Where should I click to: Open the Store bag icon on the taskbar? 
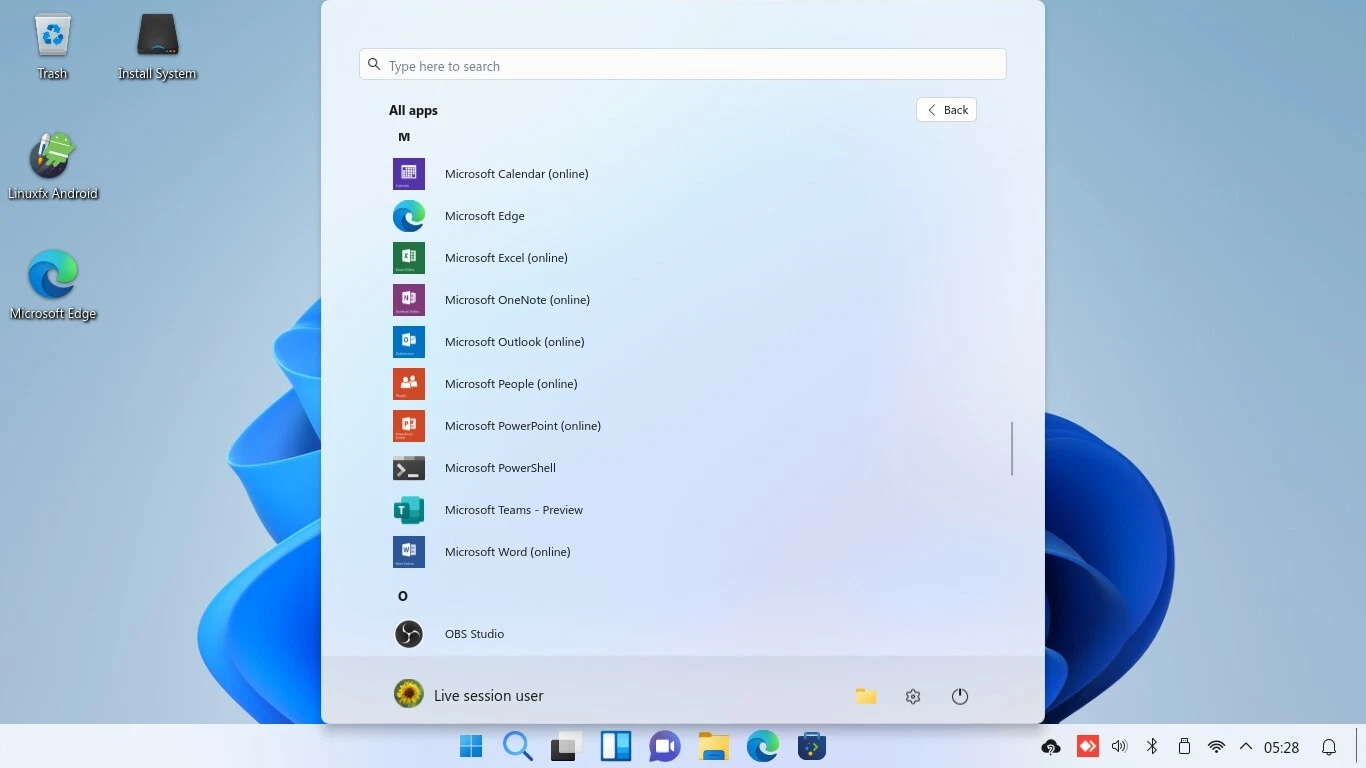pos(811,746)
